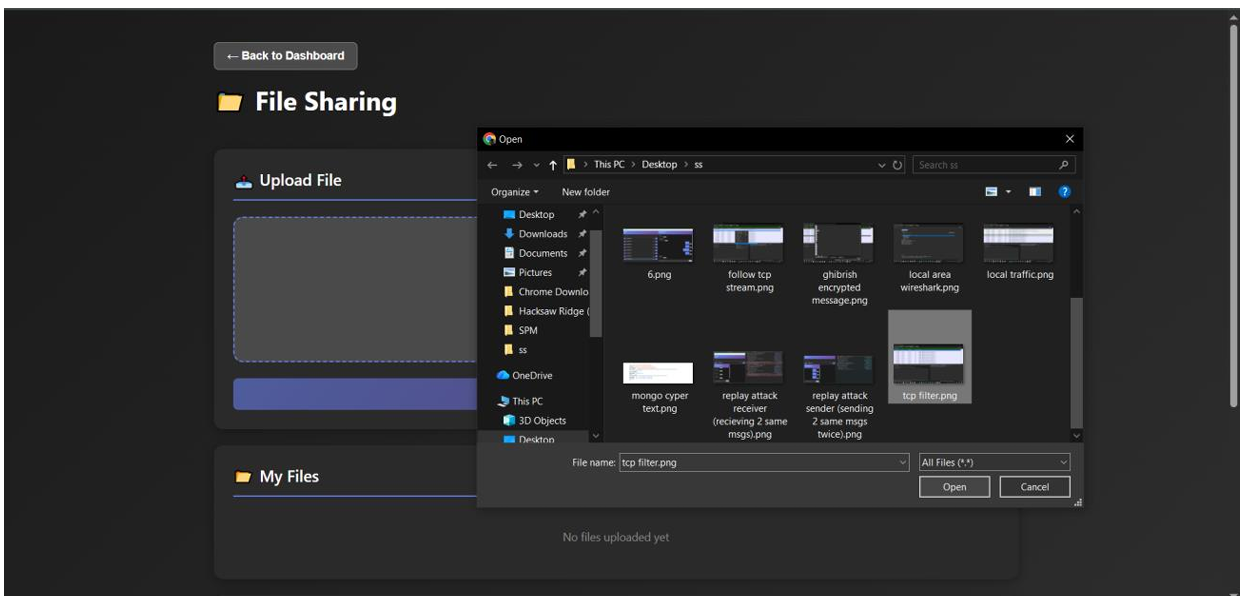This screenshot has width=1247, height=605.
Task: Open the Organize menu
Action: (514, 192)
